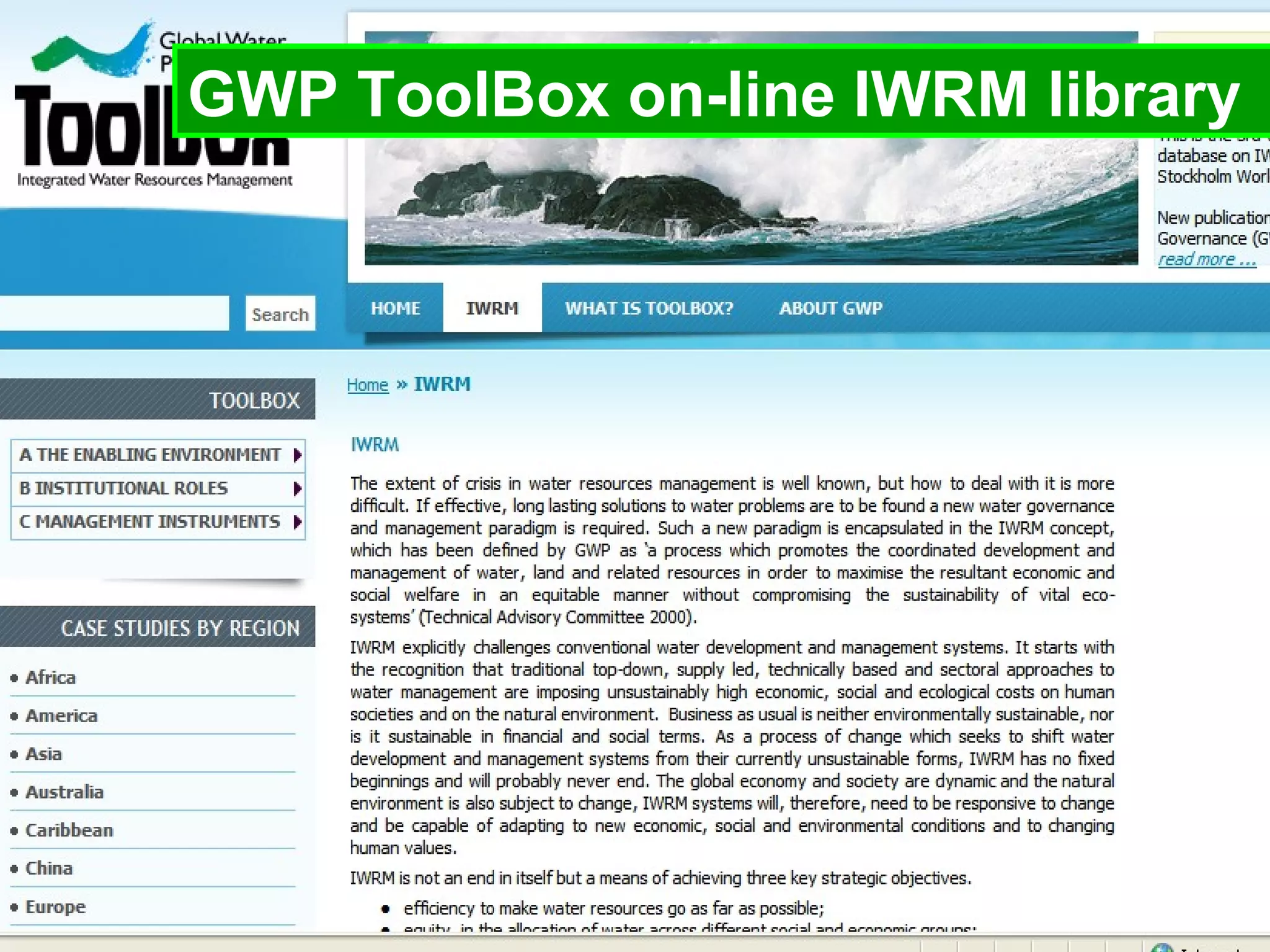Screen dimensions: 1270x952
Task: Click 'Integrated Water Resources Management' tagline
Action: pos(154,180)
